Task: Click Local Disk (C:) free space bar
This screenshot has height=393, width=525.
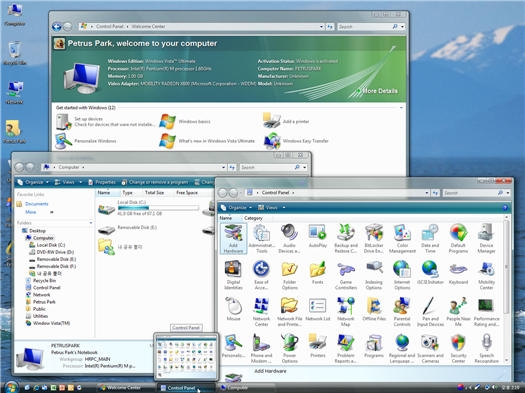Action: tap(158, 208)
